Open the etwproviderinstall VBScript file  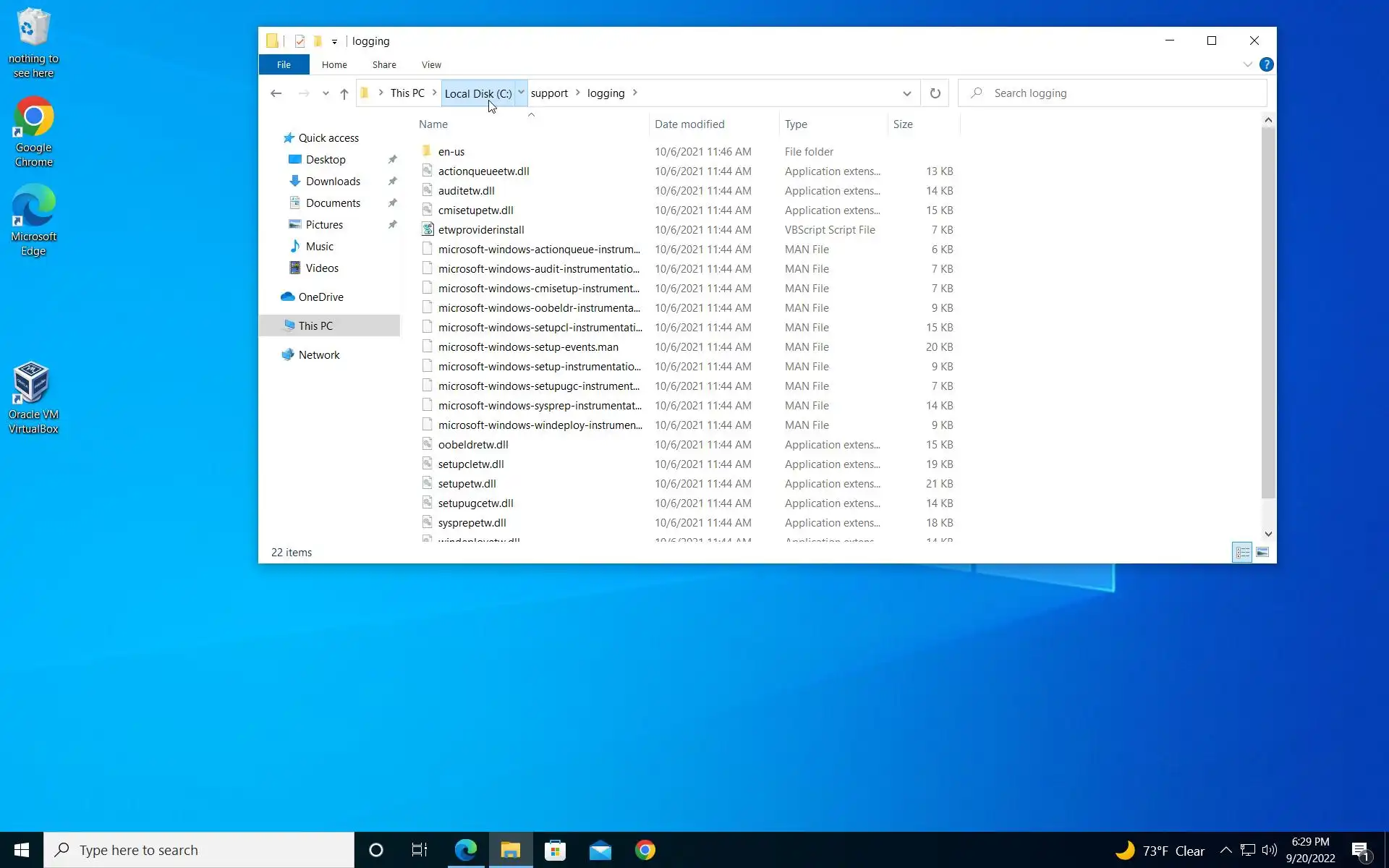[481, 230]
